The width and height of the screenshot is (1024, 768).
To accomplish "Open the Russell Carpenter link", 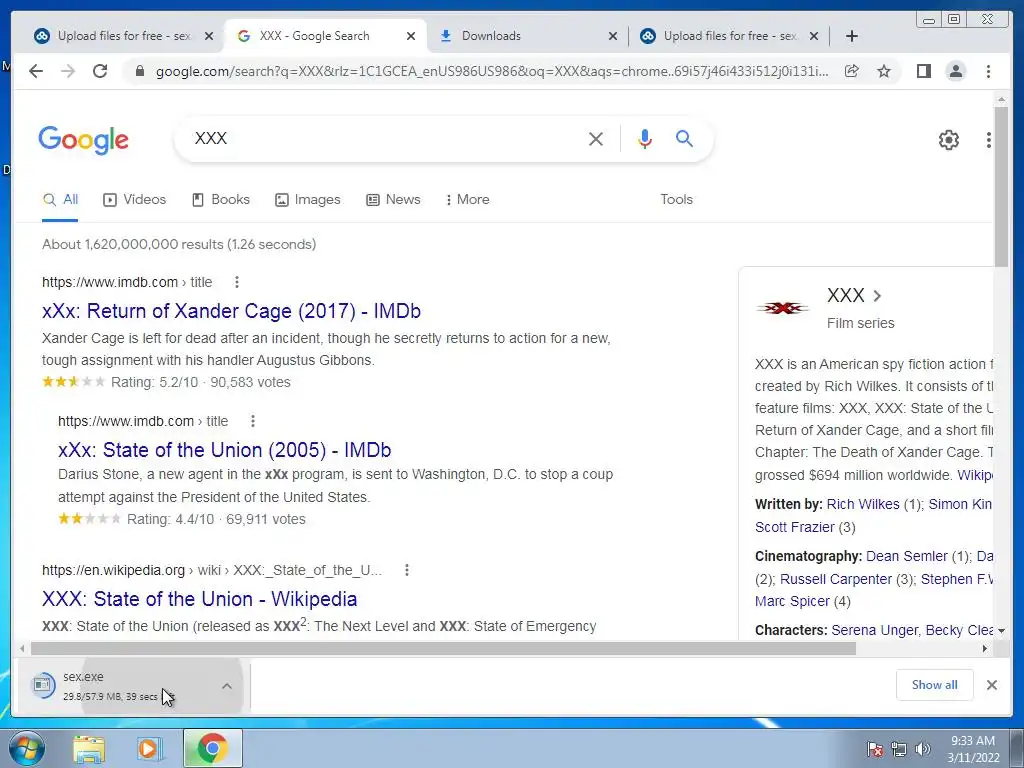I will pyautogui.click(x=836, y=579).
